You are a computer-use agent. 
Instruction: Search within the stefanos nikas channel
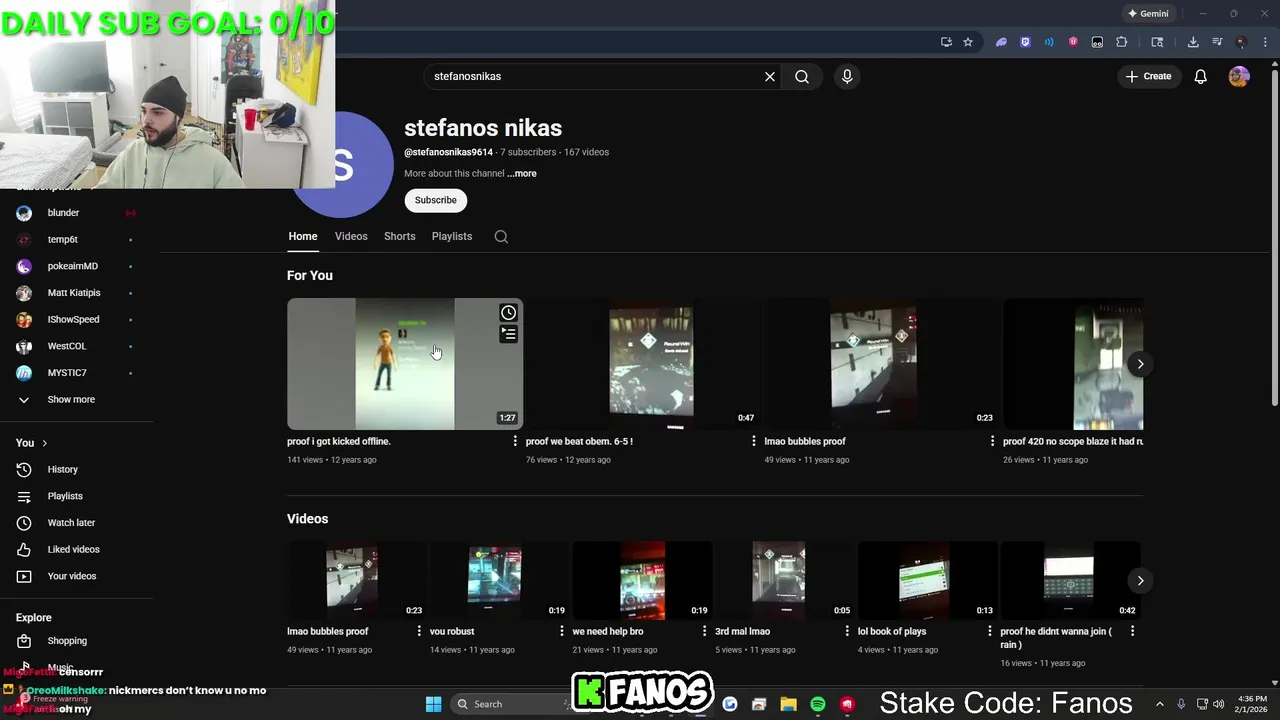coord(501,237)
